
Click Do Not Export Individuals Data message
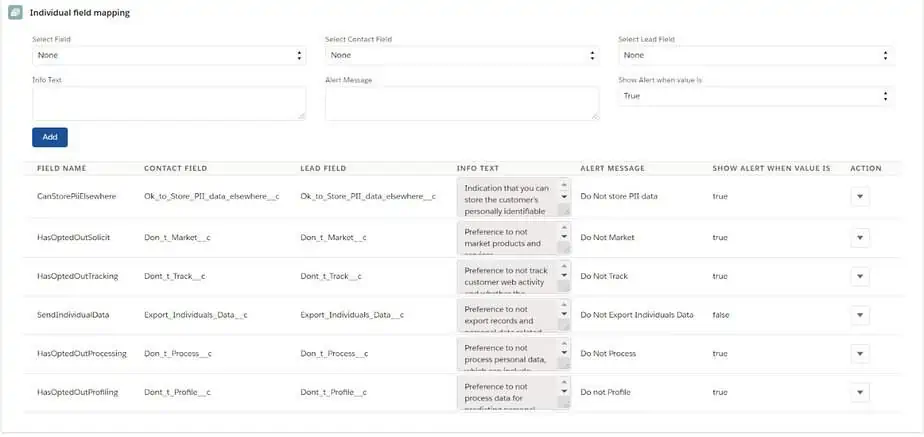point(637,315)
